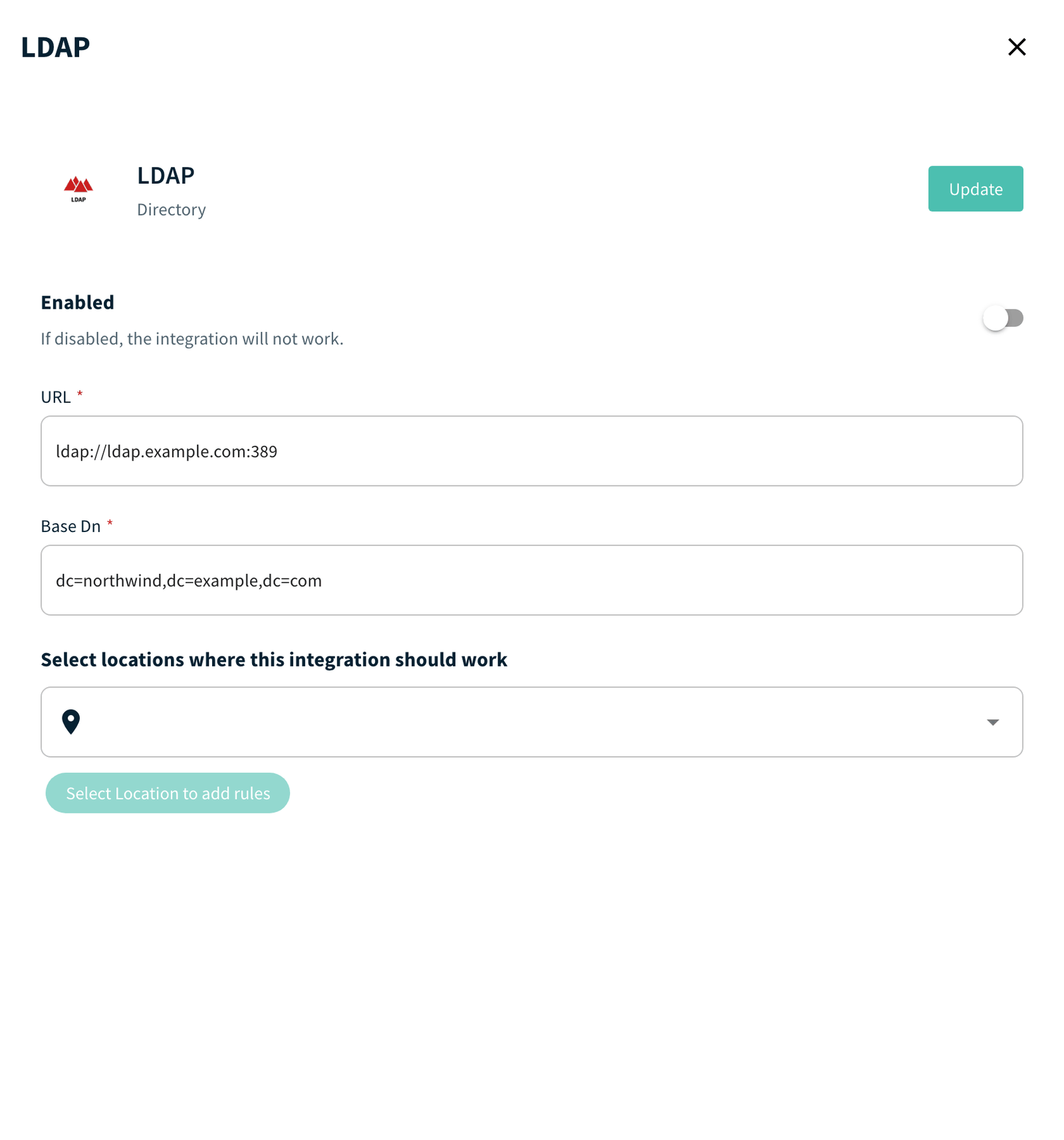This screenshot has width=1064, height=1140.
Task: Click the Enabled label
Action: click(77, 303)
